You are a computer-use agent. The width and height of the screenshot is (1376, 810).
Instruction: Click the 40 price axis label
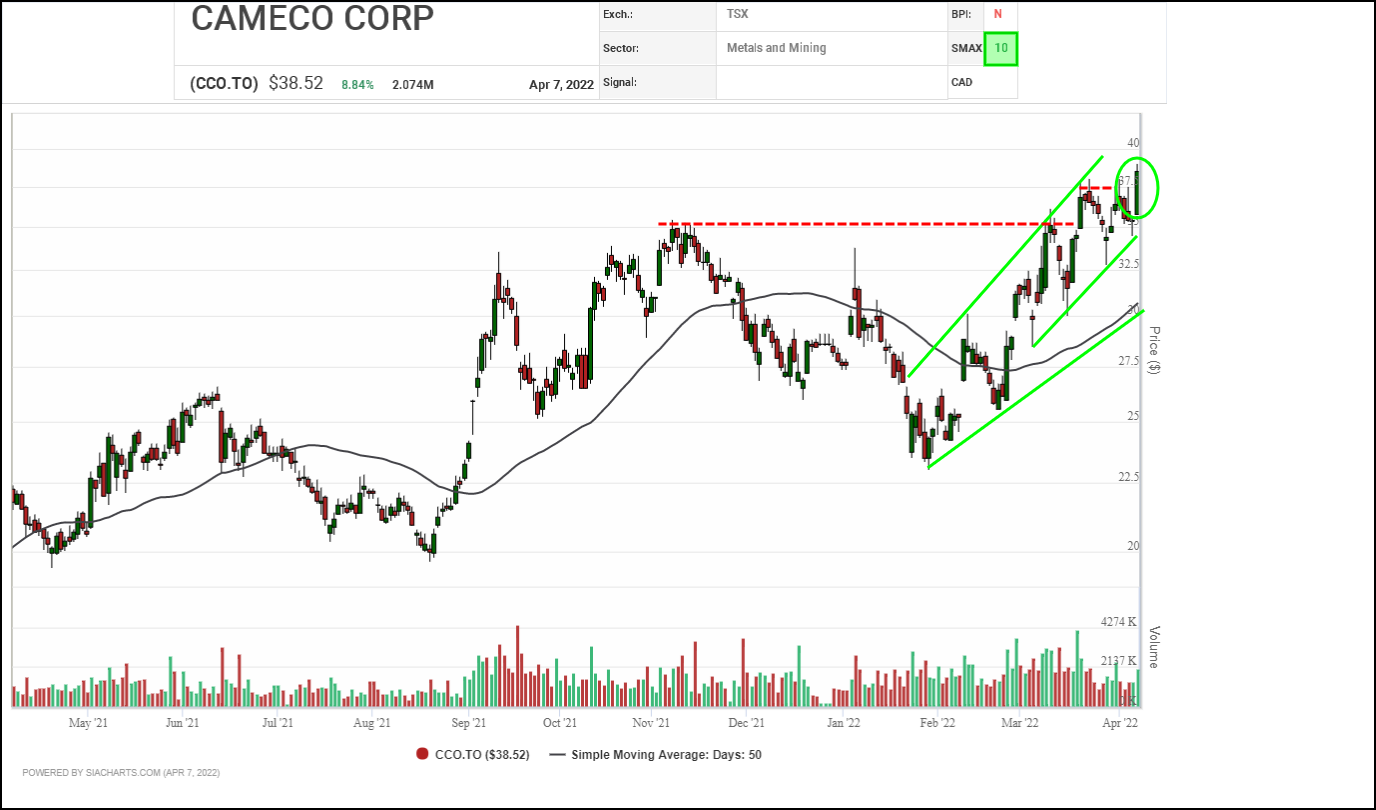(x=1133, y=143)
